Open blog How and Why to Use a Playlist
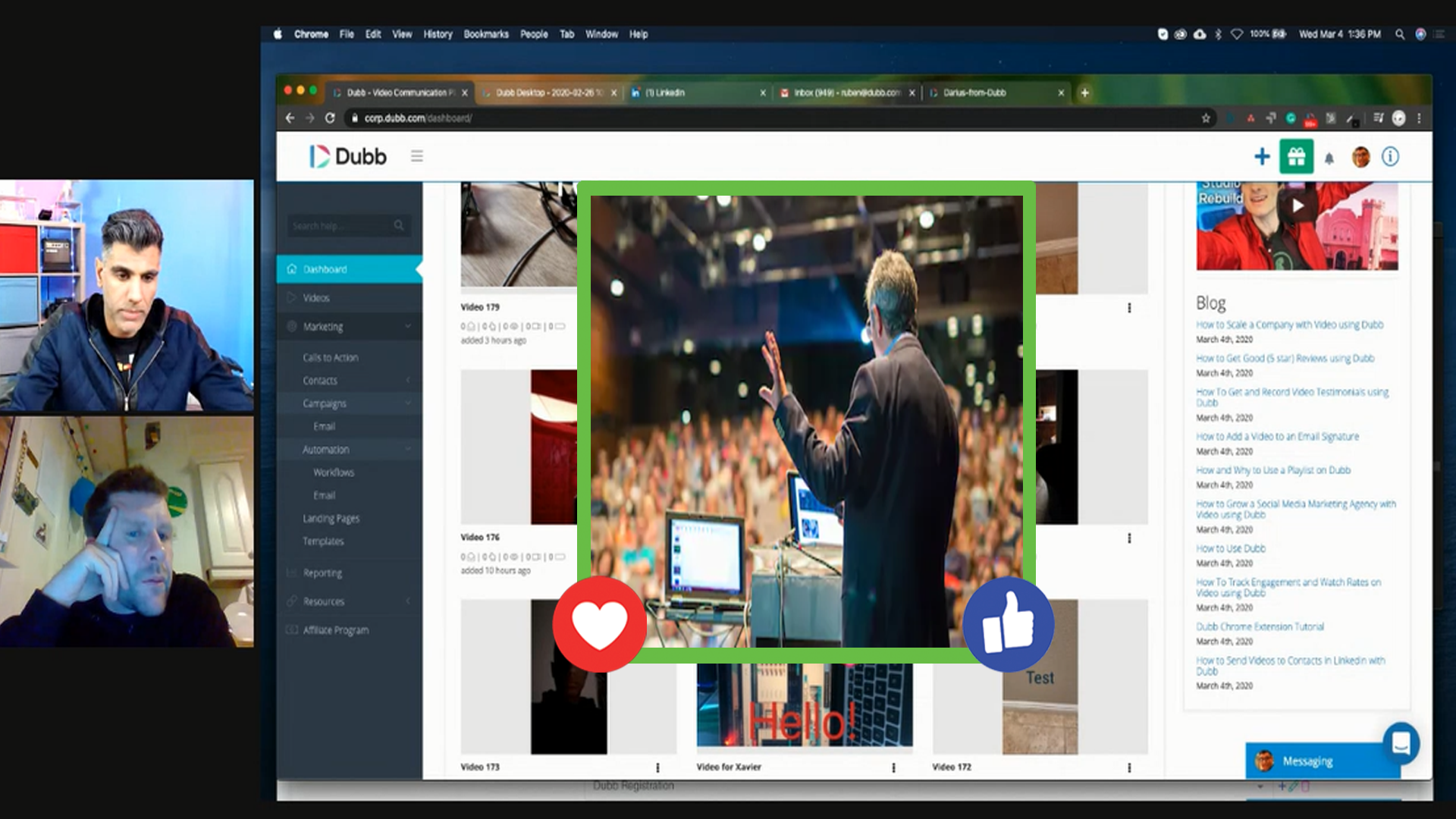The width and height of the screenshot is (1456, 819). pyautogui.click(x=1273, y=470)
